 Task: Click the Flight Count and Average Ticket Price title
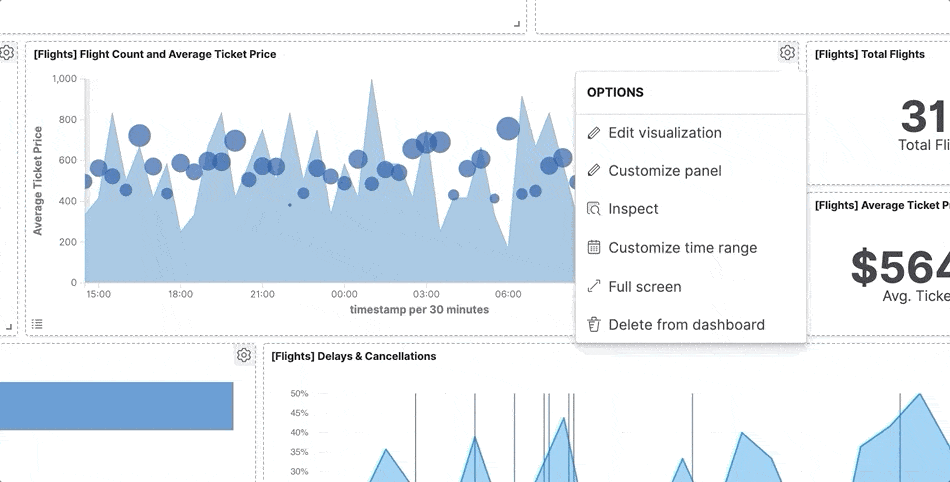[x=155, y=54]
